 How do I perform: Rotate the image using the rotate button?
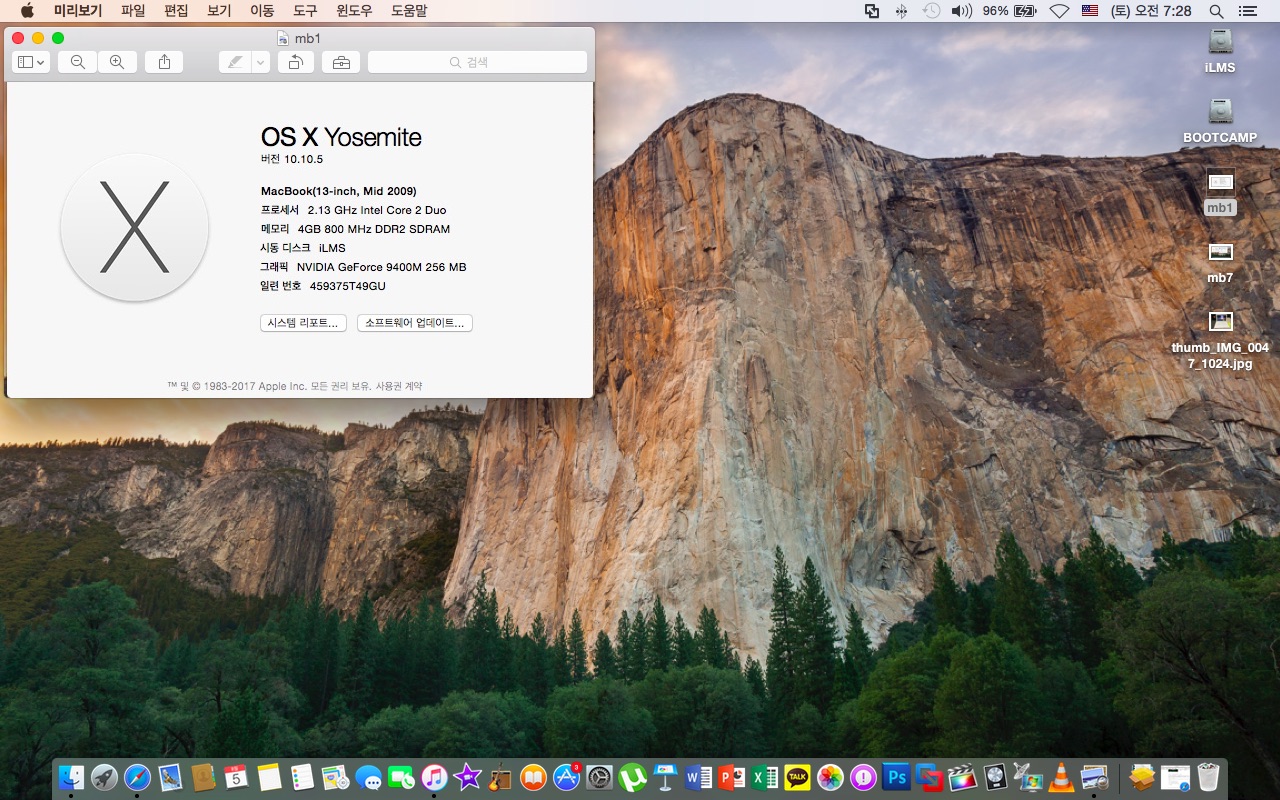point(295,62)
